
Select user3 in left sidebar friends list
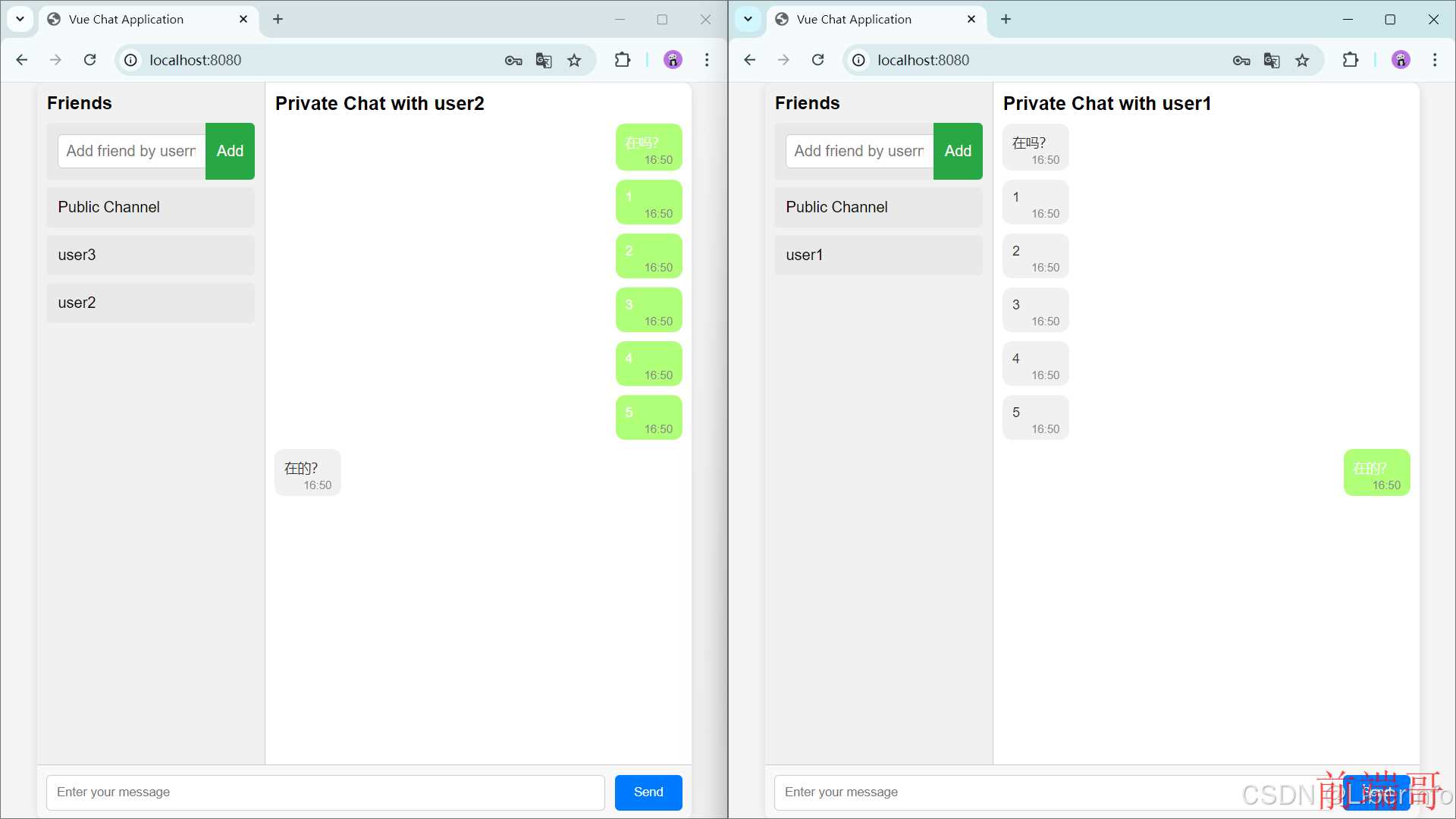click(149, 255)
